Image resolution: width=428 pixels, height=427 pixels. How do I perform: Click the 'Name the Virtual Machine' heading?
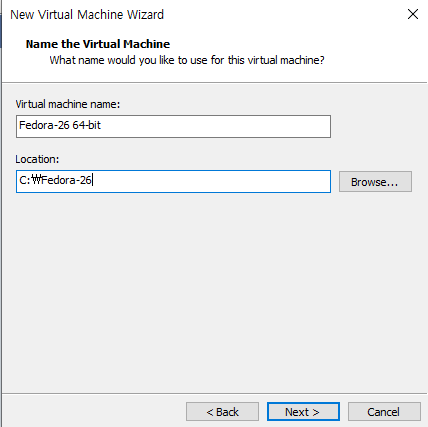tap(98, 44)
